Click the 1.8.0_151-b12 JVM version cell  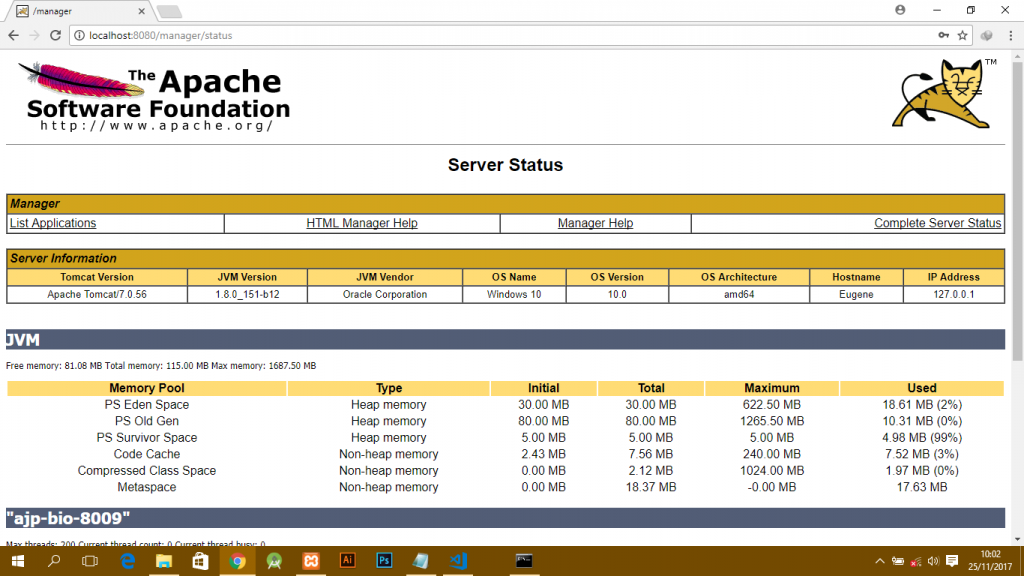pyautogui.click(x=247, y=295)
